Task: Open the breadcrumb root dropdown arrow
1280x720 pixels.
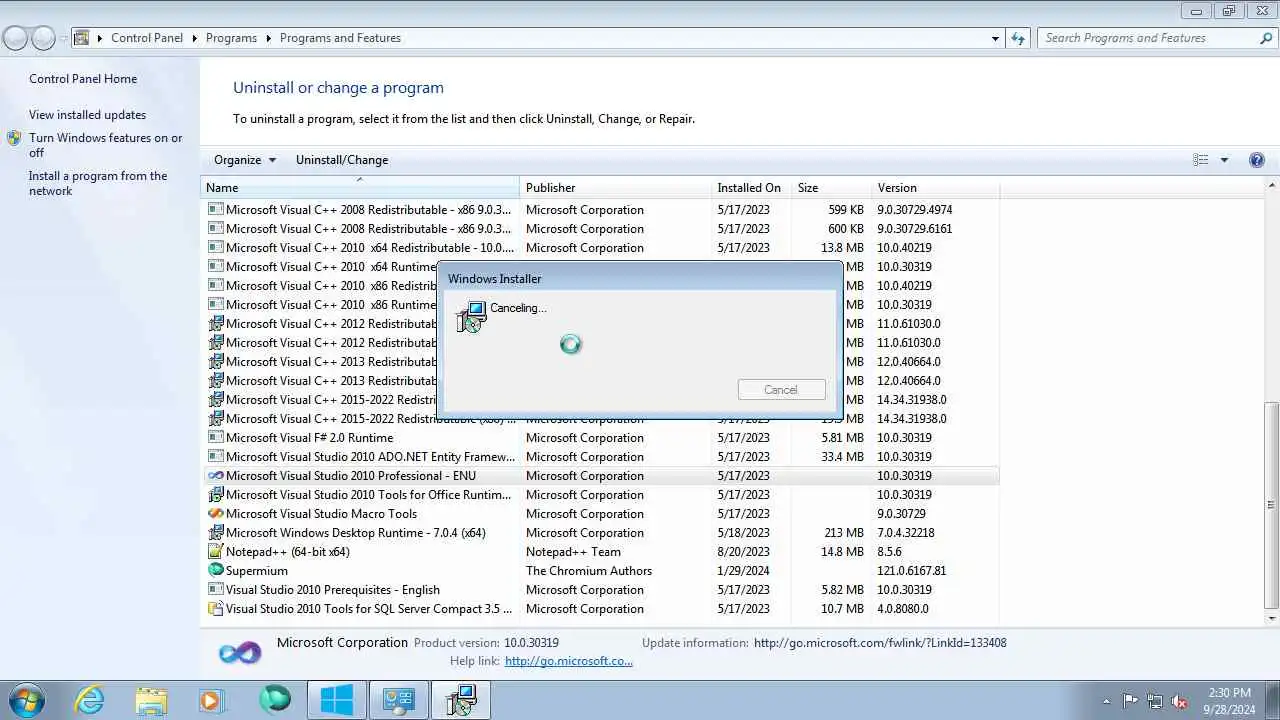Action: (99, 38)
